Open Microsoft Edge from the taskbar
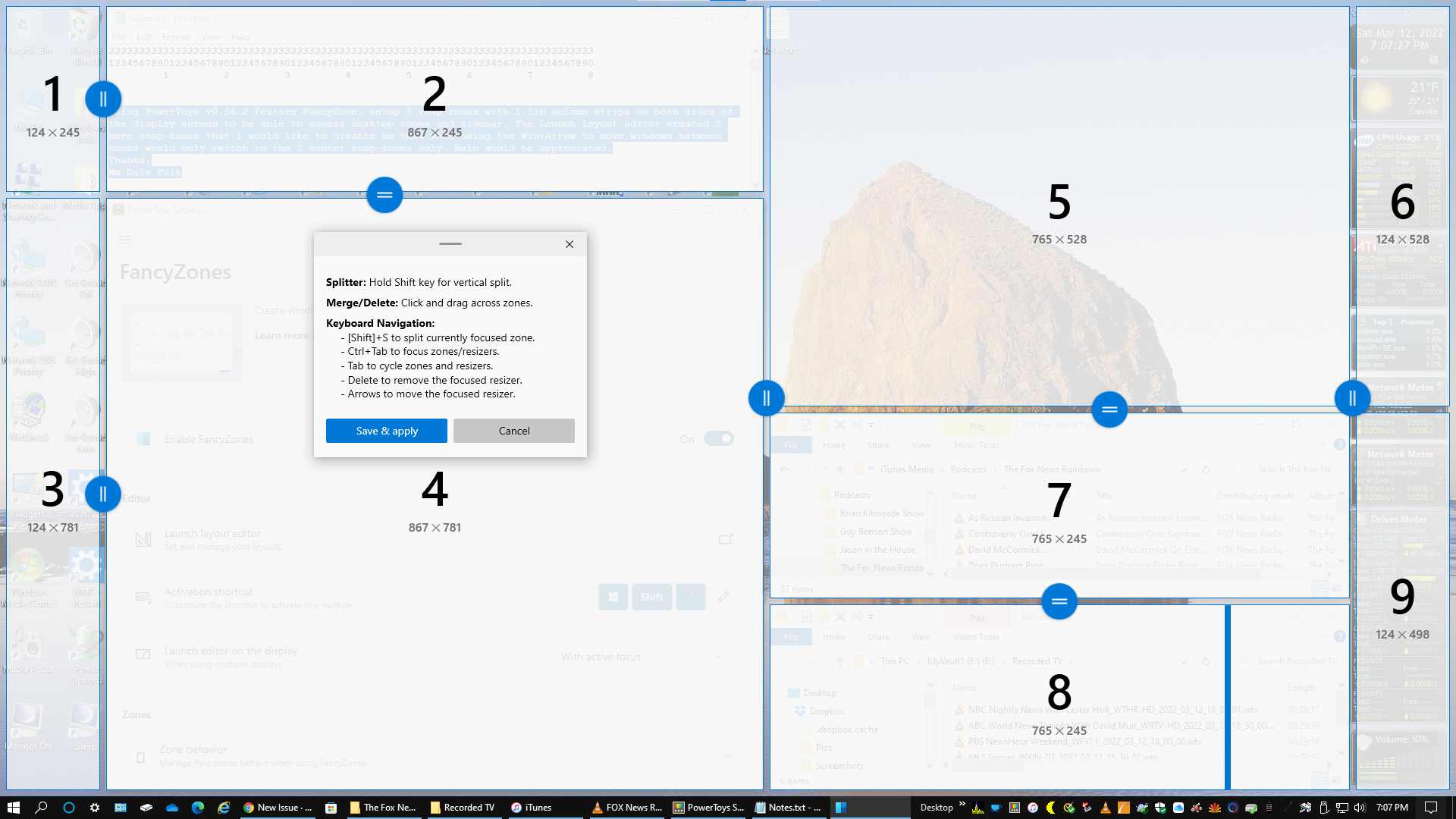This screenshot has height=819, width=1456. click(198, 808)
